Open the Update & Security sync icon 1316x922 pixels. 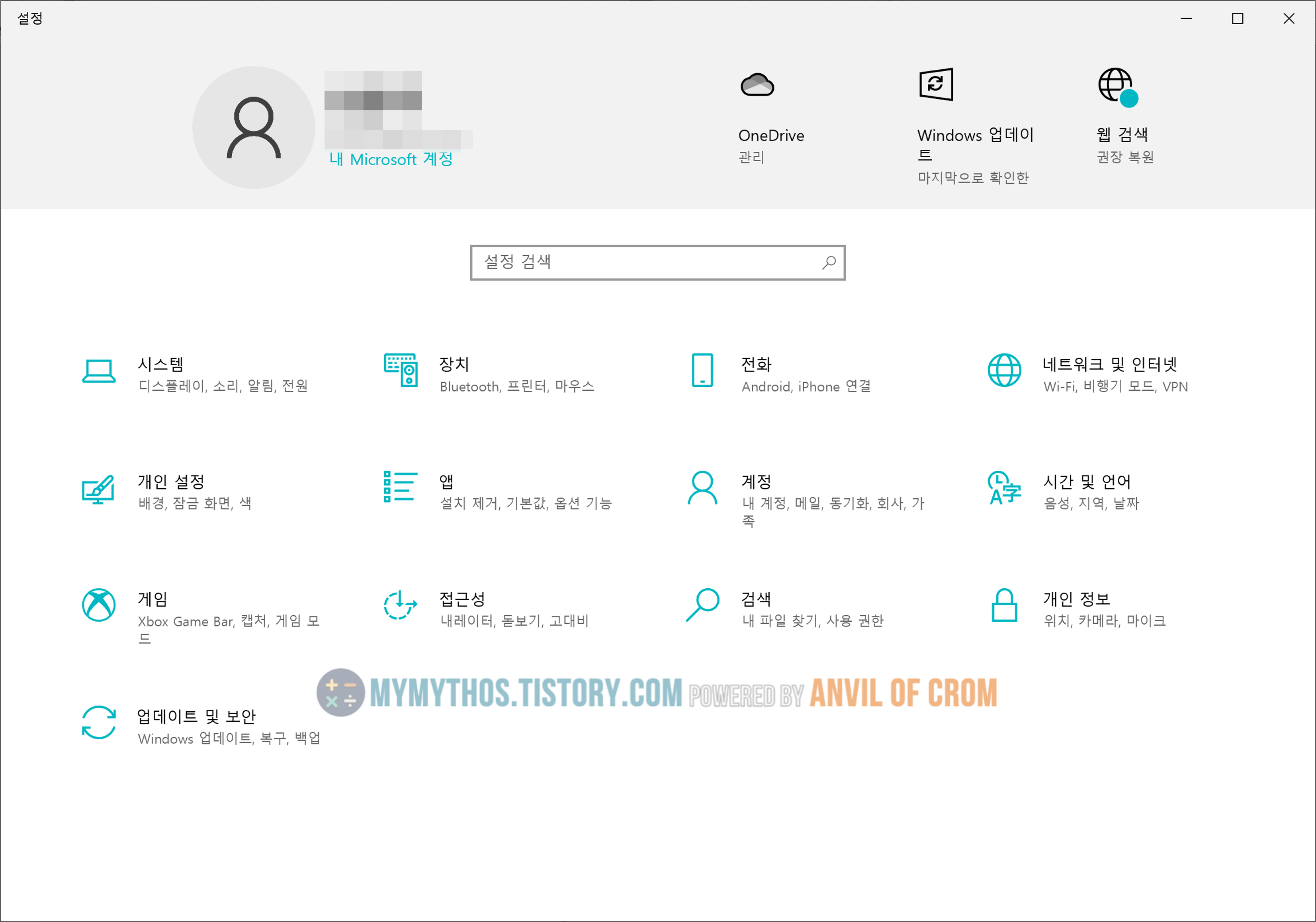point(99,722)
